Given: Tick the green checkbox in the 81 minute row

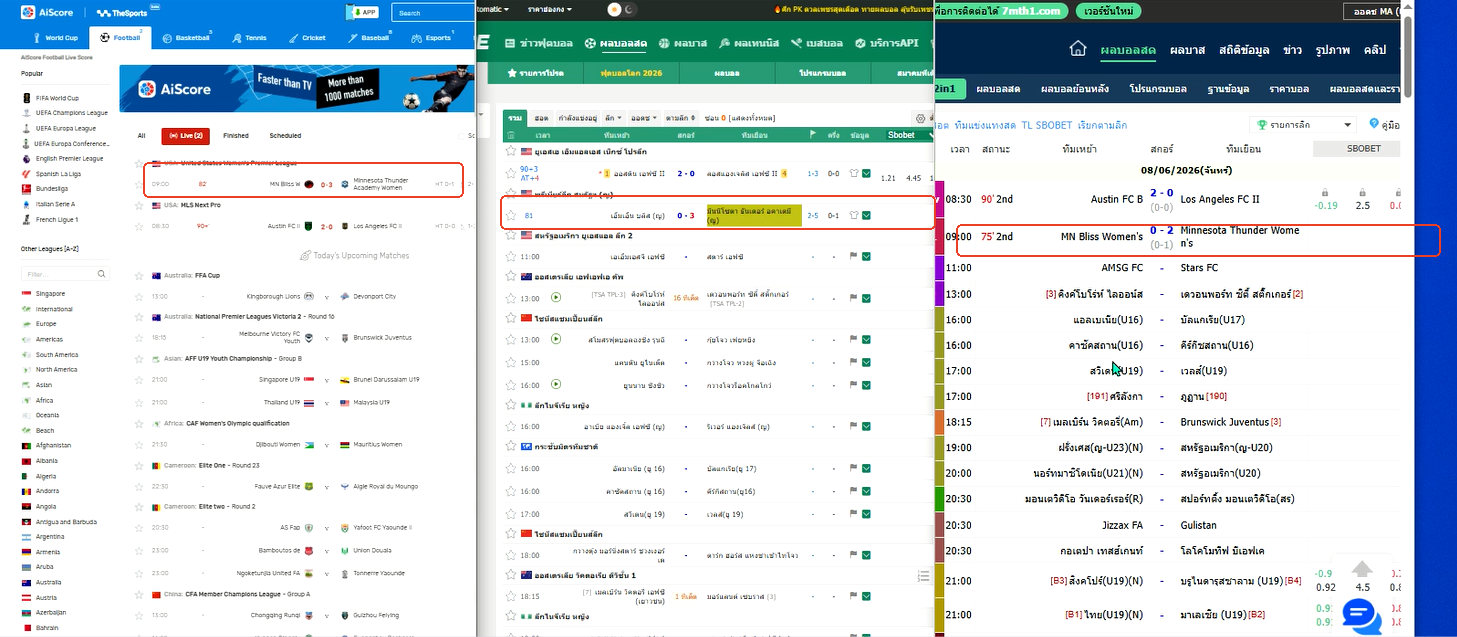Looking at the screenshot, I should [x=866, y=214].
